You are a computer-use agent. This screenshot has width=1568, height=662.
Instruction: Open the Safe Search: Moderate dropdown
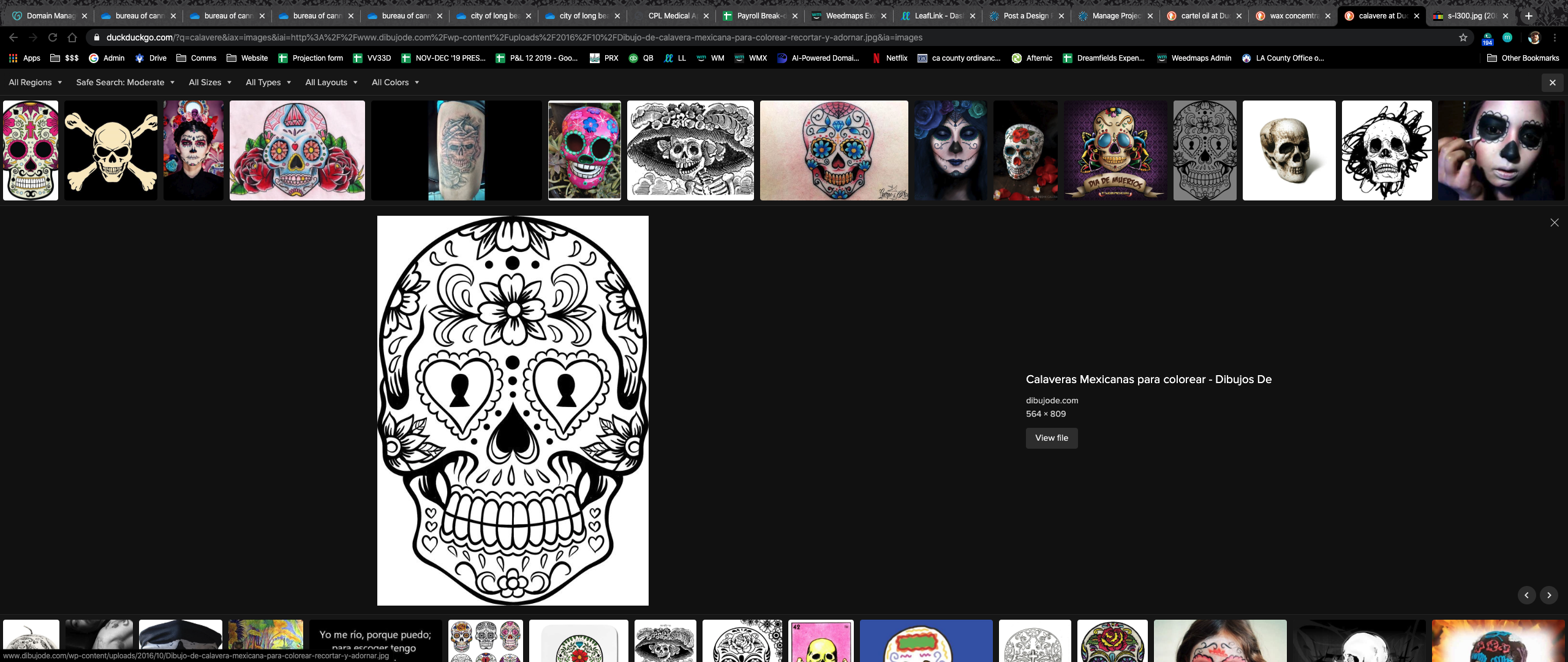(x=125, y=82)
